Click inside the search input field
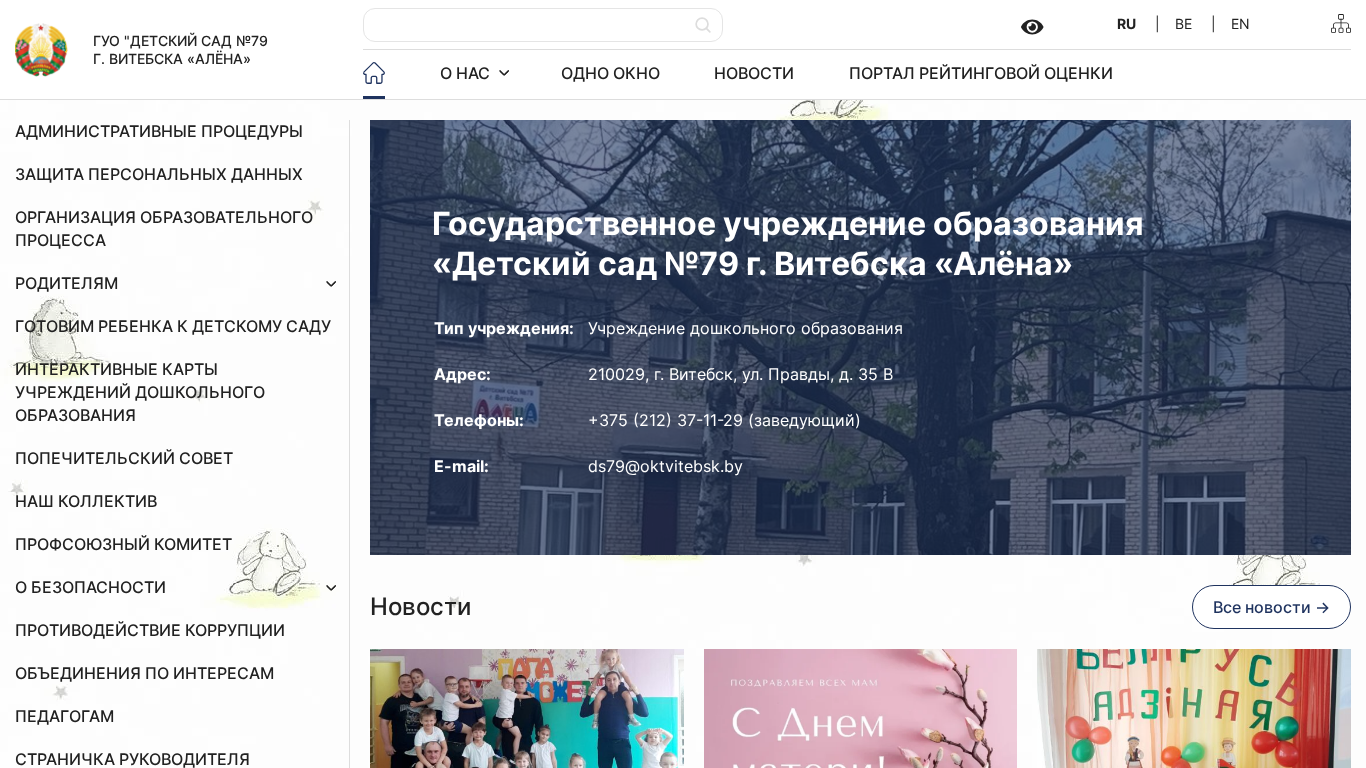 530,25
